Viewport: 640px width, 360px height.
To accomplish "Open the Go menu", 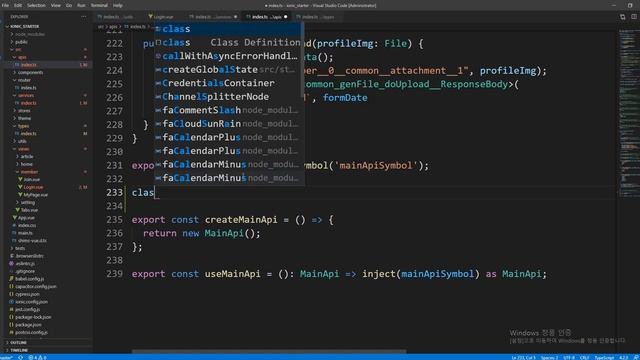I will [69, 5].
